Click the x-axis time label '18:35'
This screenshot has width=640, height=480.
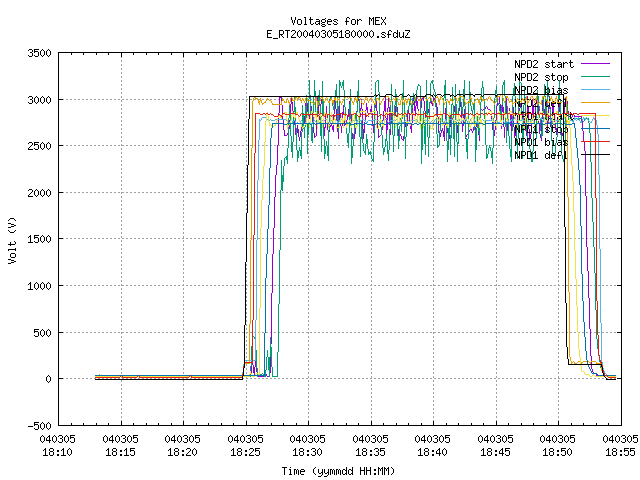point(370,452)
